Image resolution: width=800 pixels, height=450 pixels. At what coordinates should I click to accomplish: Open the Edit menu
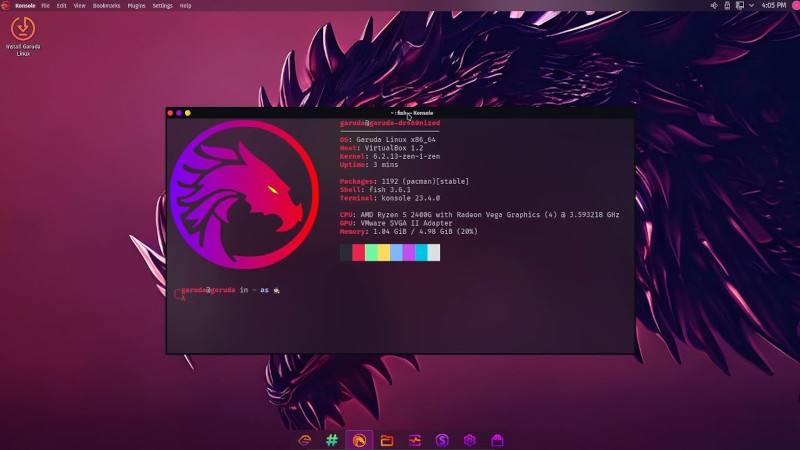pos(62,6)
